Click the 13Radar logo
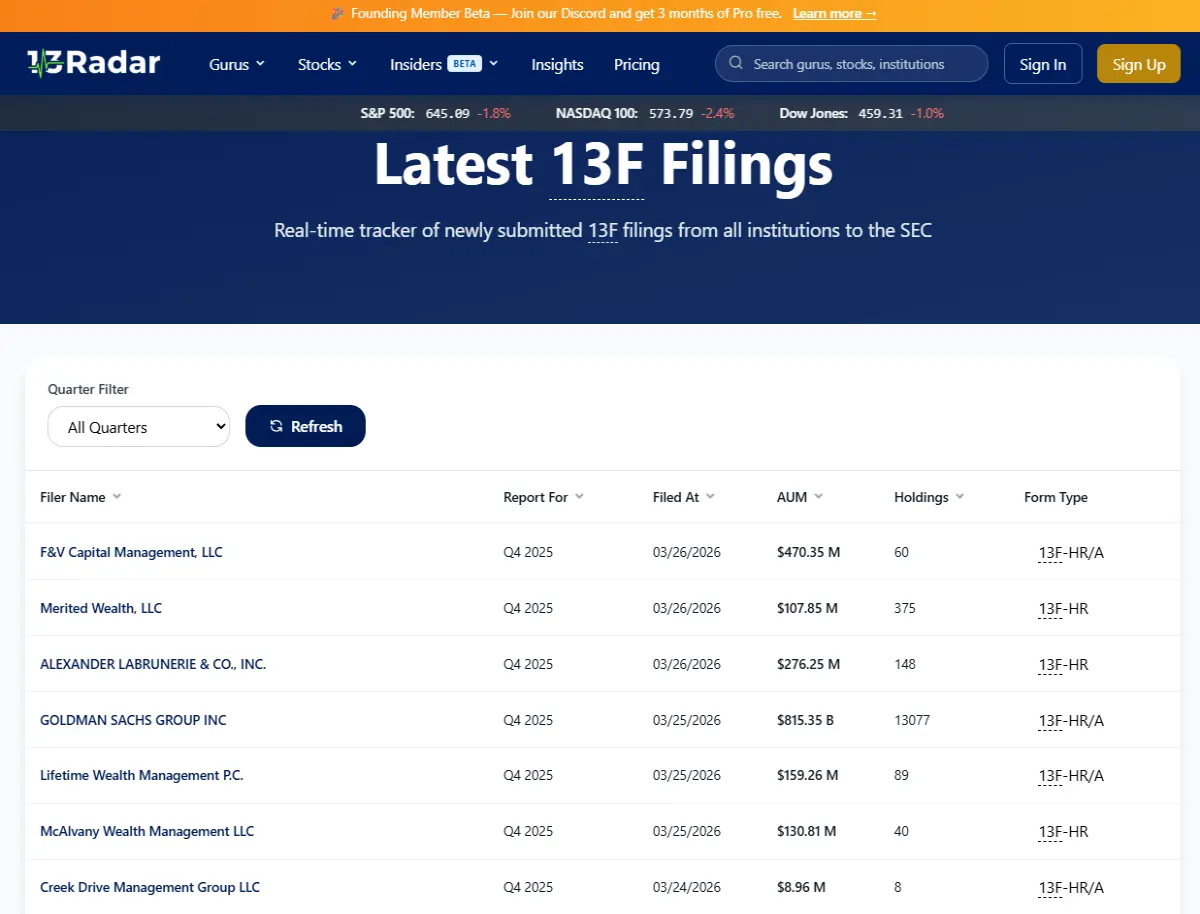This screenshot has width=1200, height=914. tap(94, 64)
